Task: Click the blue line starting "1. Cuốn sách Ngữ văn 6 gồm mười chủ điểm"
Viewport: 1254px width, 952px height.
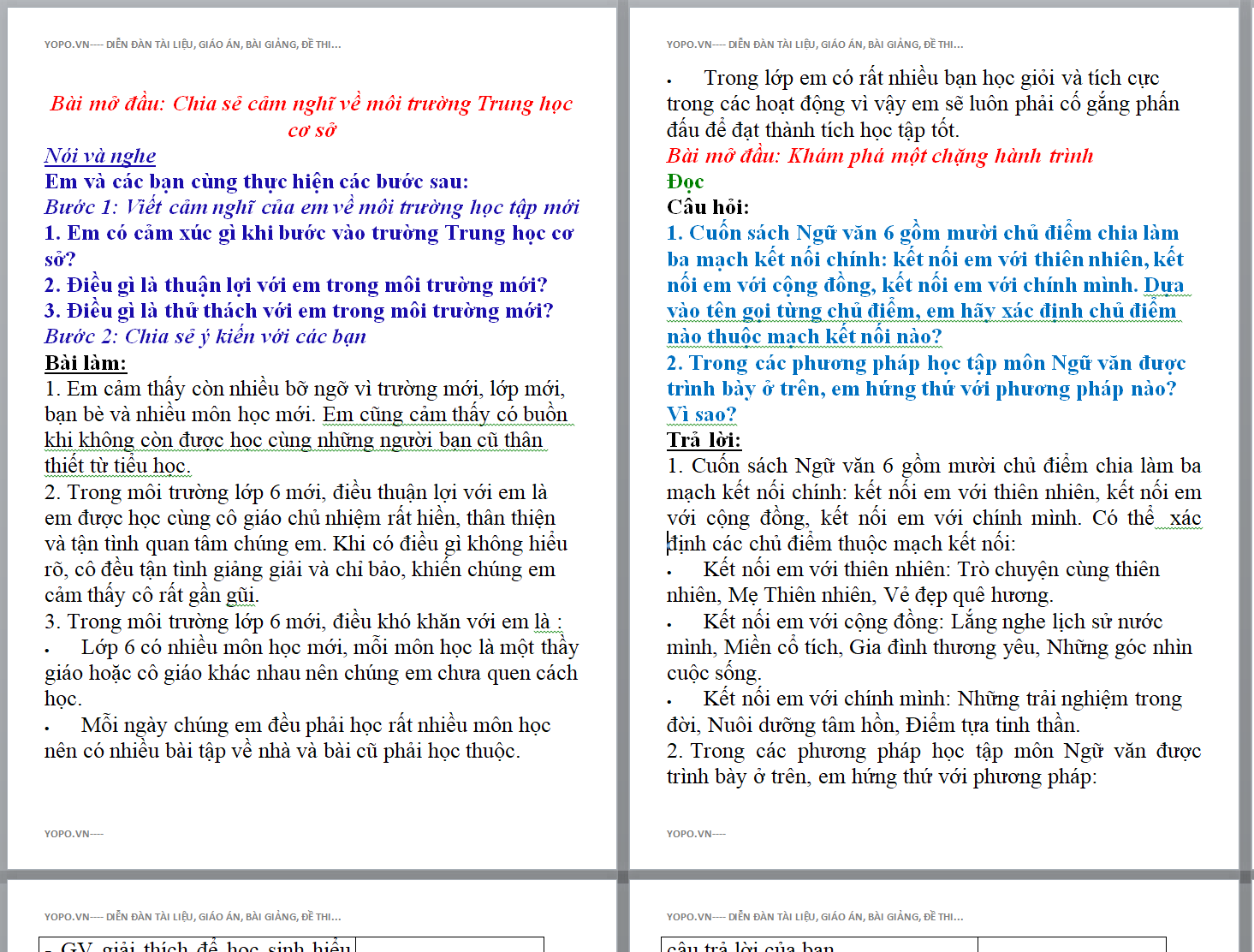Action: (923, 233)
